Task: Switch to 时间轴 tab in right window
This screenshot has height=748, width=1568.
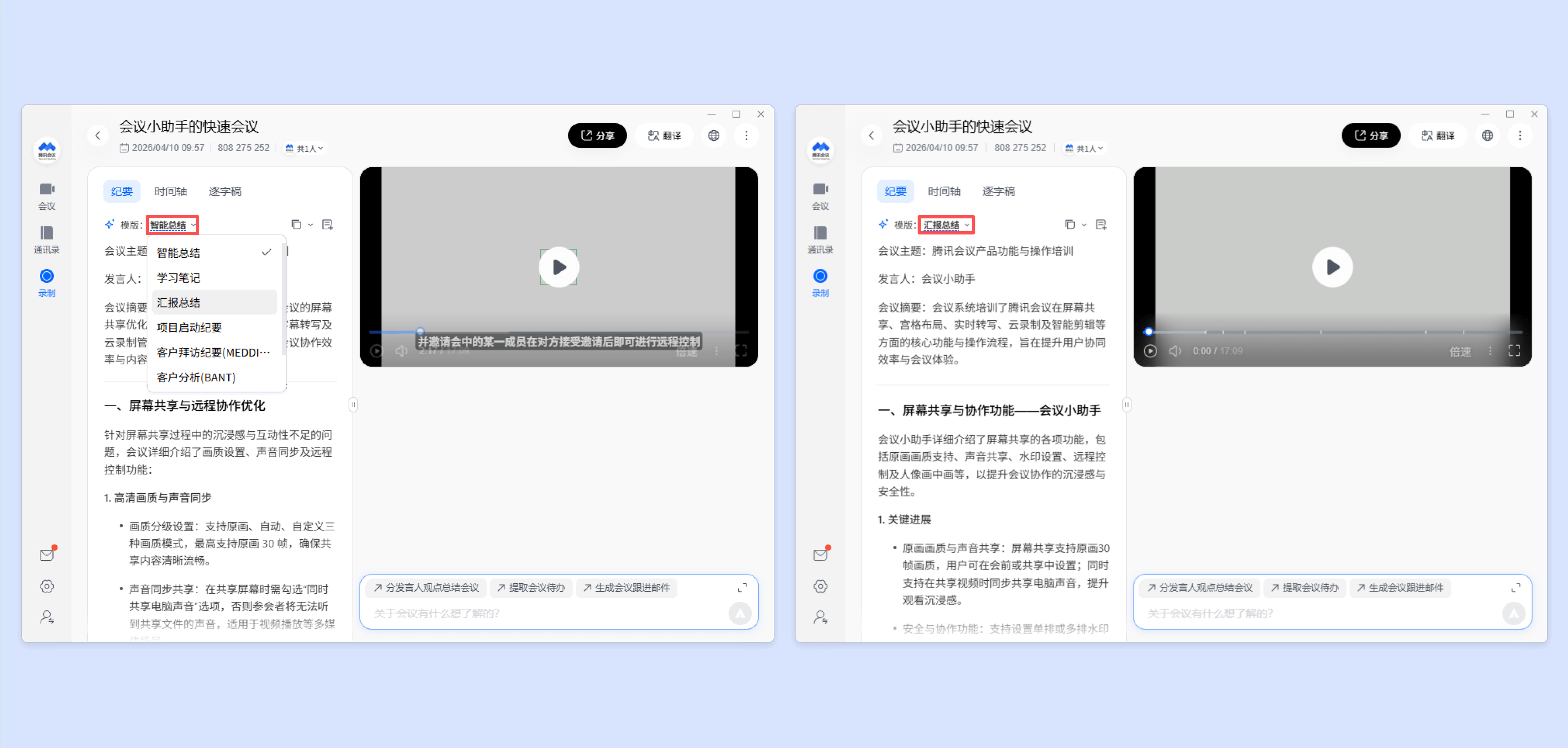Action: (944, 191)
